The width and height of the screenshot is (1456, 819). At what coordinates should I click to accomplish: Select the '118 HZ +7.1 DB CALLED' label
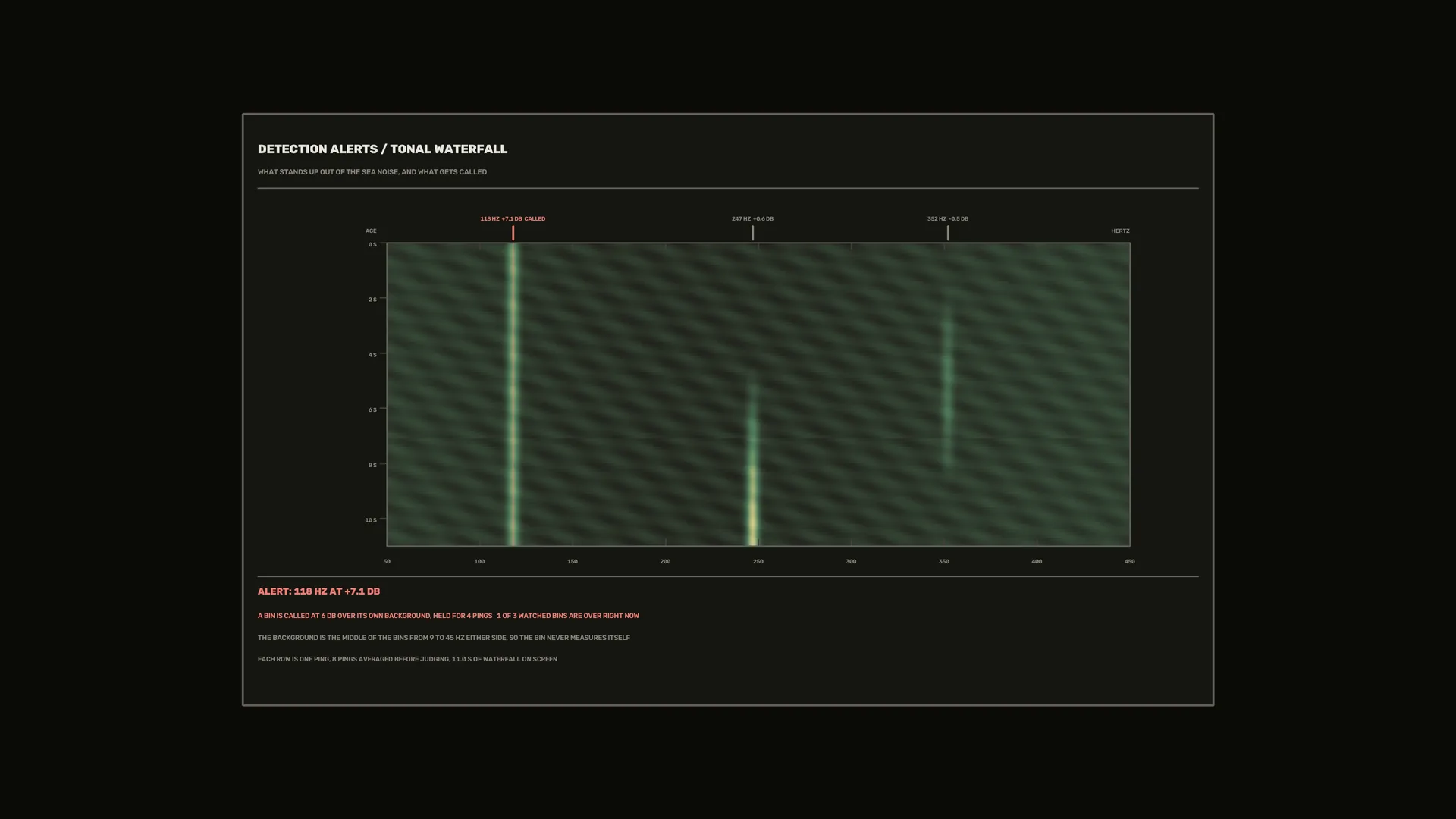tap(513, 218)
